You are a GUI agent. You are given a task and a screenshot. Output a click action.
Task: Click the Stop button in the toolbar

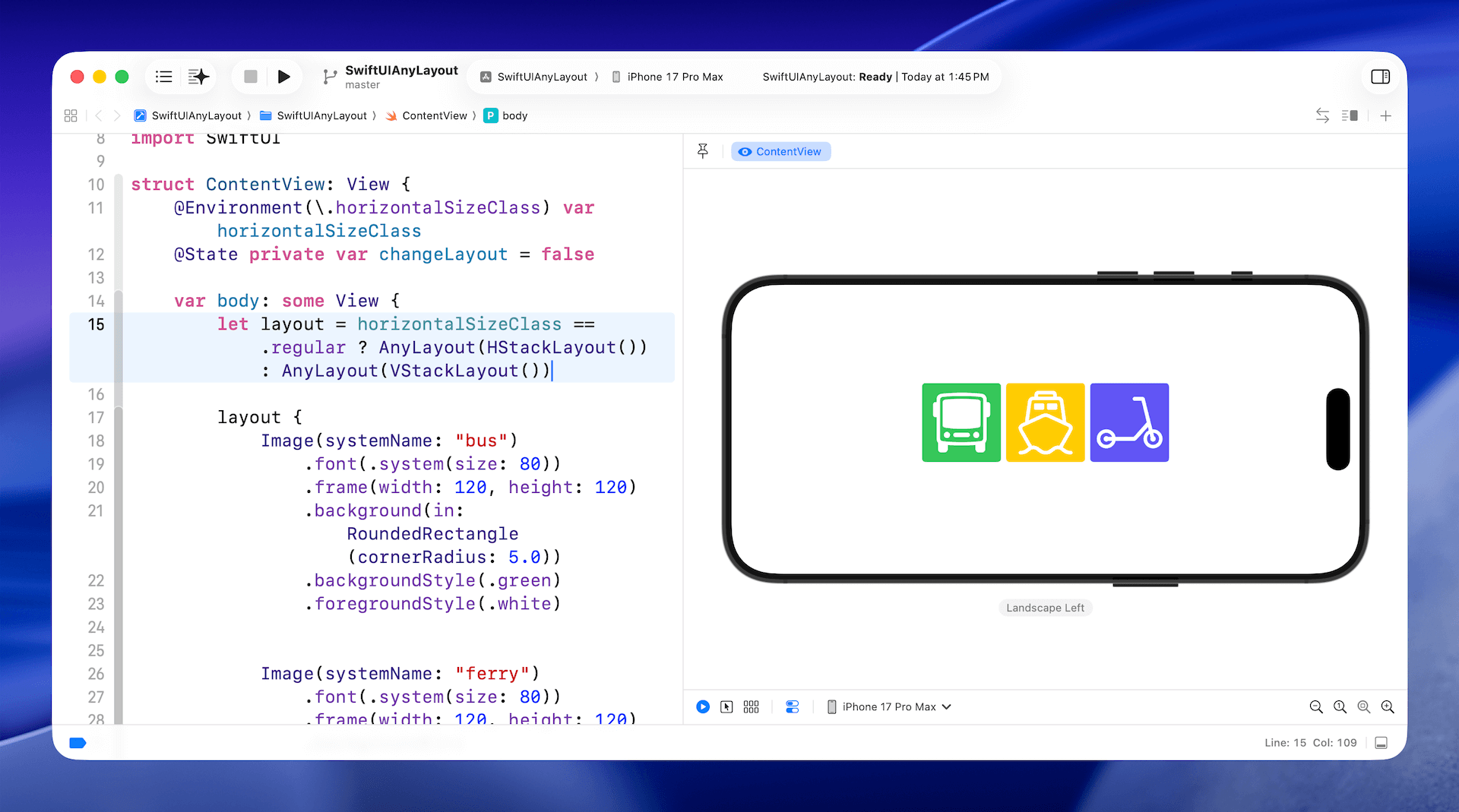coord(250,77)
